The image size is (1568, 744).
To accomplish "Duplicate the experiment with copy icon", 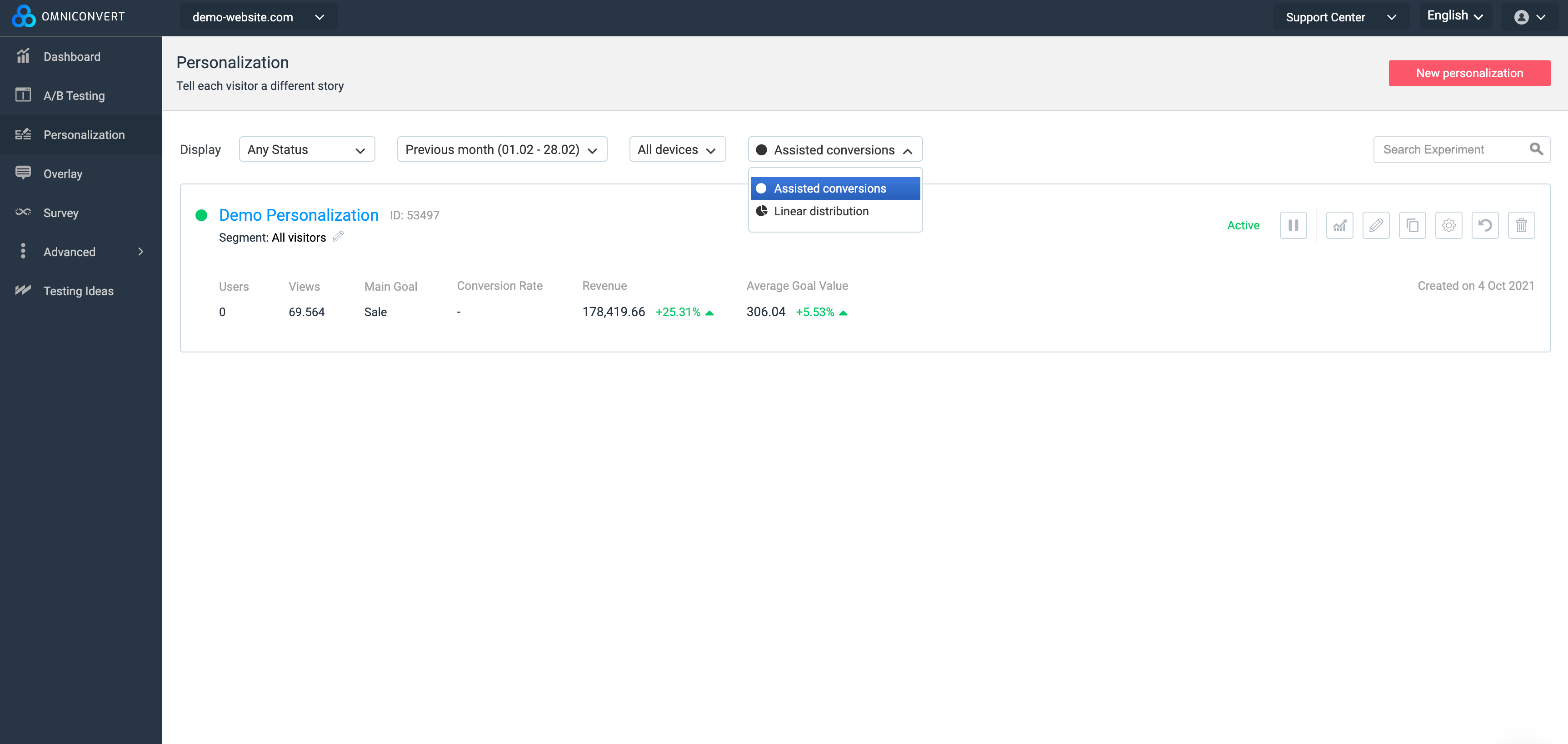I will [1412, 225].
